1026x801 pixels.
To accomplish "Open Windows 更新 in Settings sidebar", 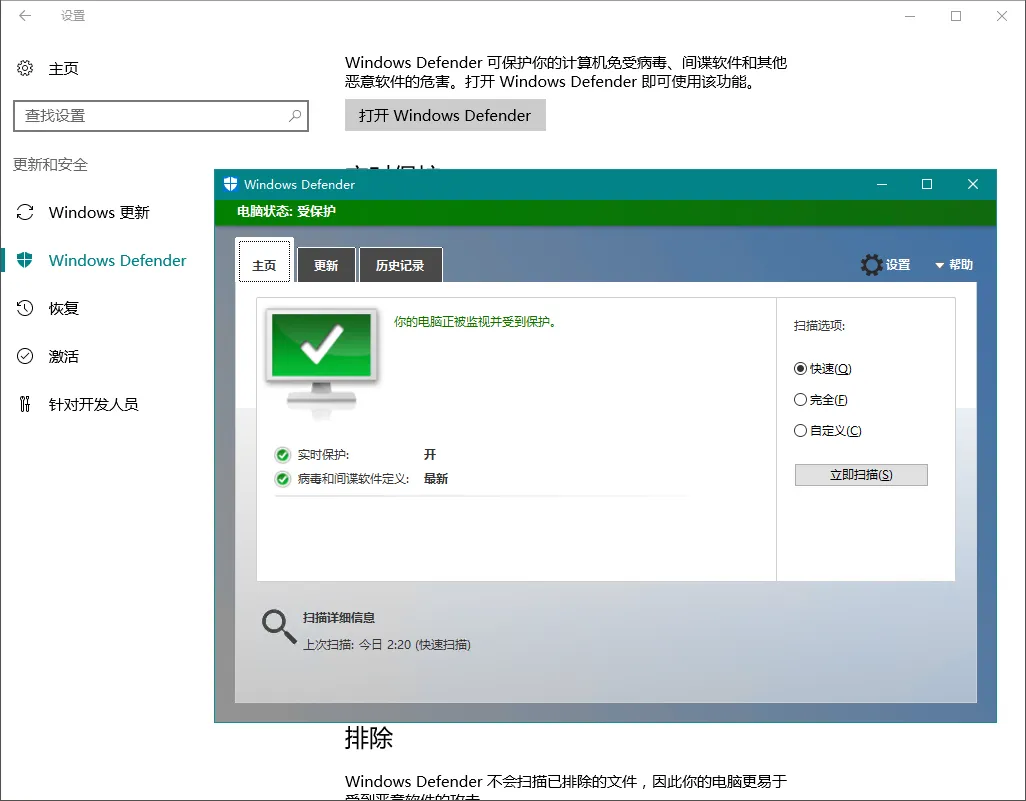I will coord(99,212).
